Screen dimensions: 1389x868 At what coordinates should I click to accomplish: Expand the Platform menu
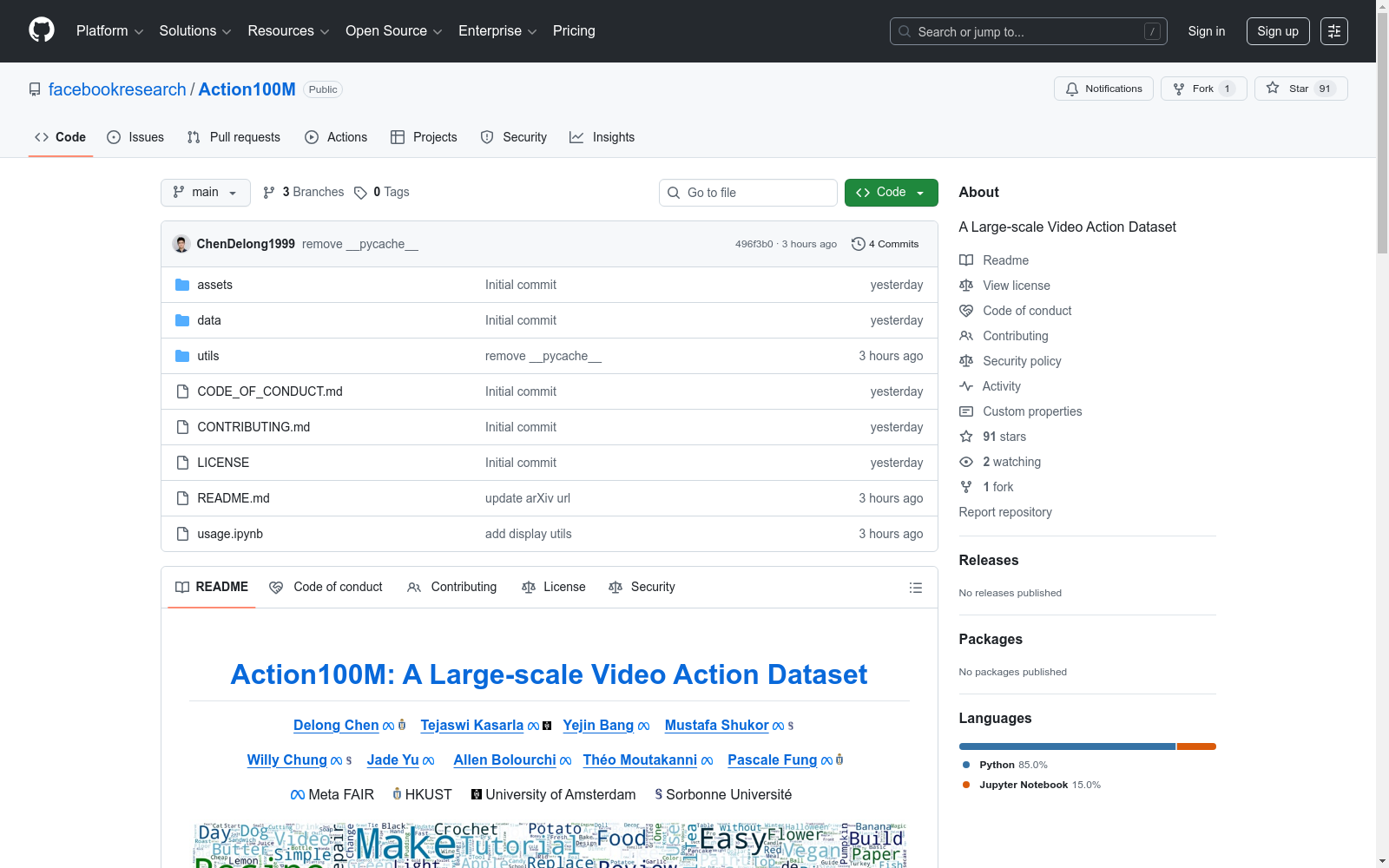point(109,31)
